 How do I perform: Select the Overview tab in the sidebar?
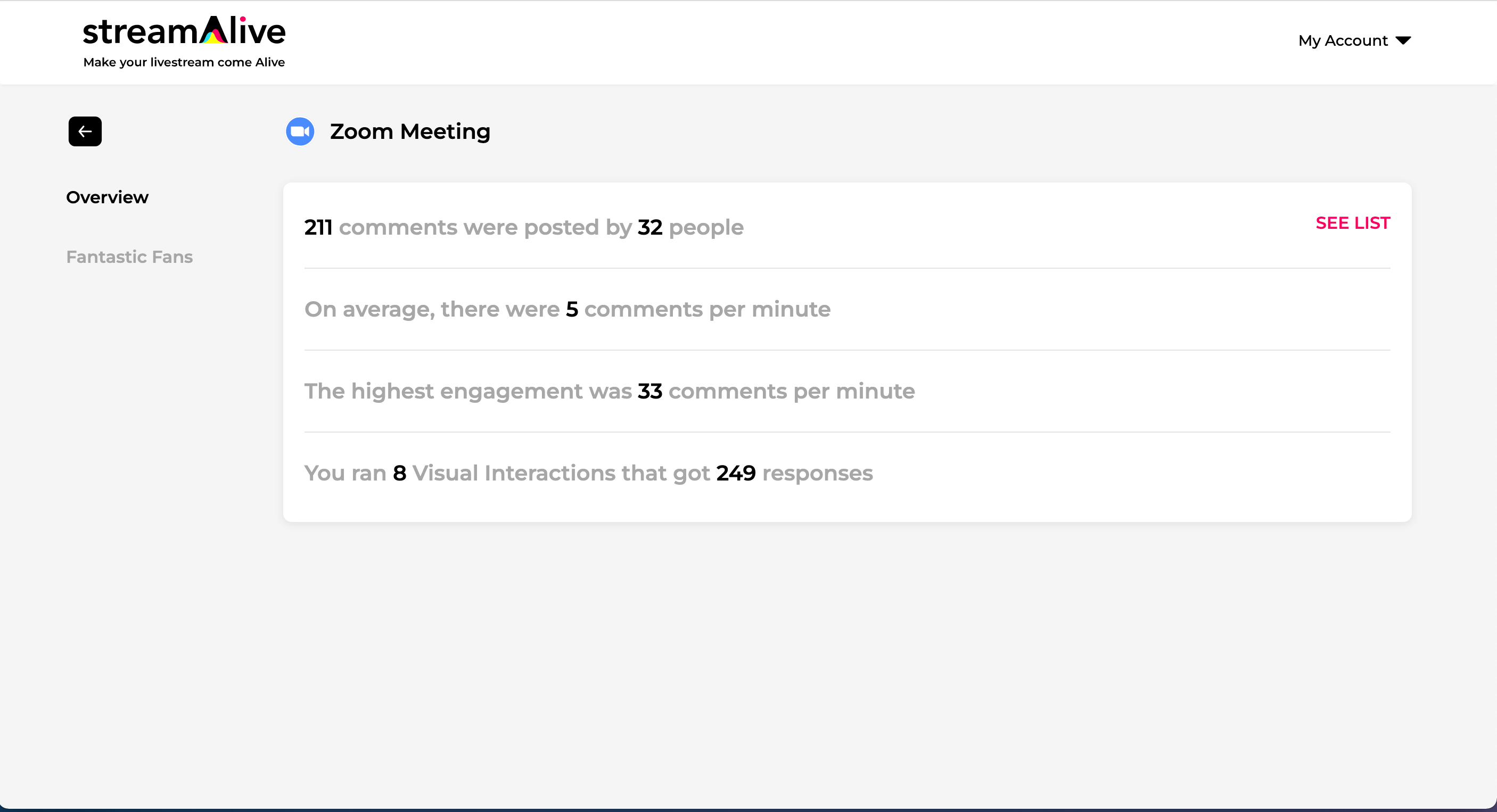tap(108, 197)
